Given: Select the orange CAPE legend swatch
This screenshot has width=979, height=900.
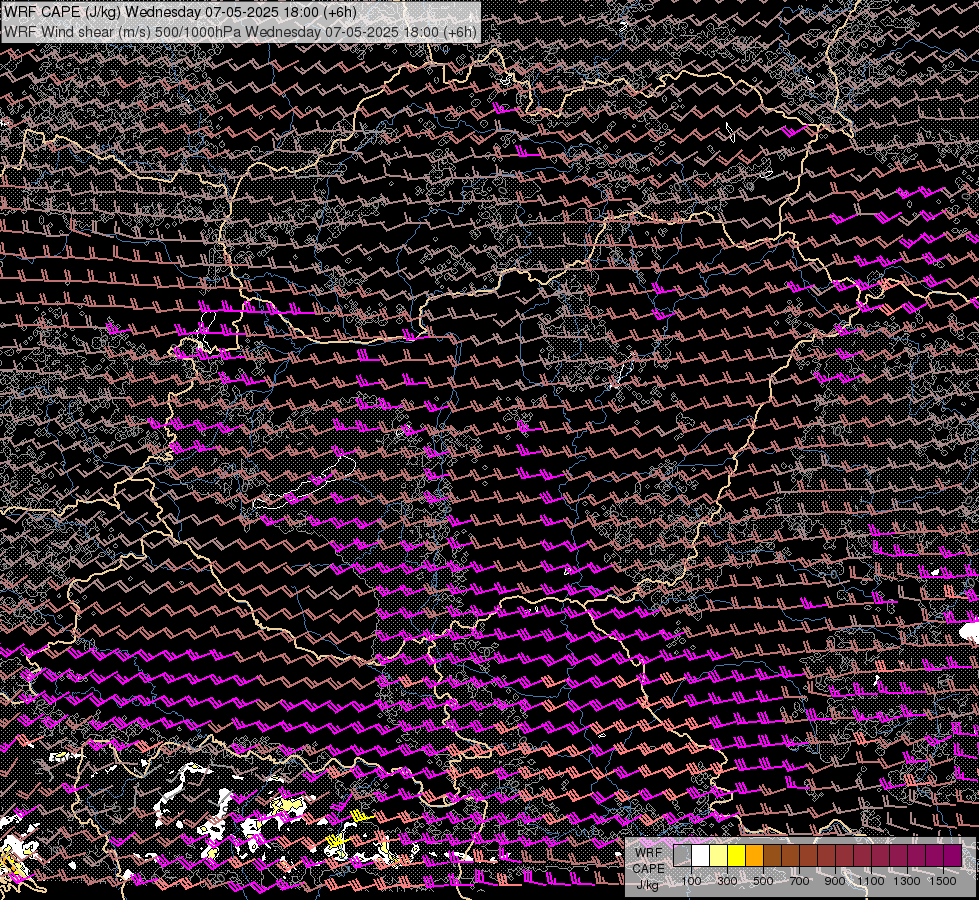Looking at the screenshot, I should click(x=754, y=855).
